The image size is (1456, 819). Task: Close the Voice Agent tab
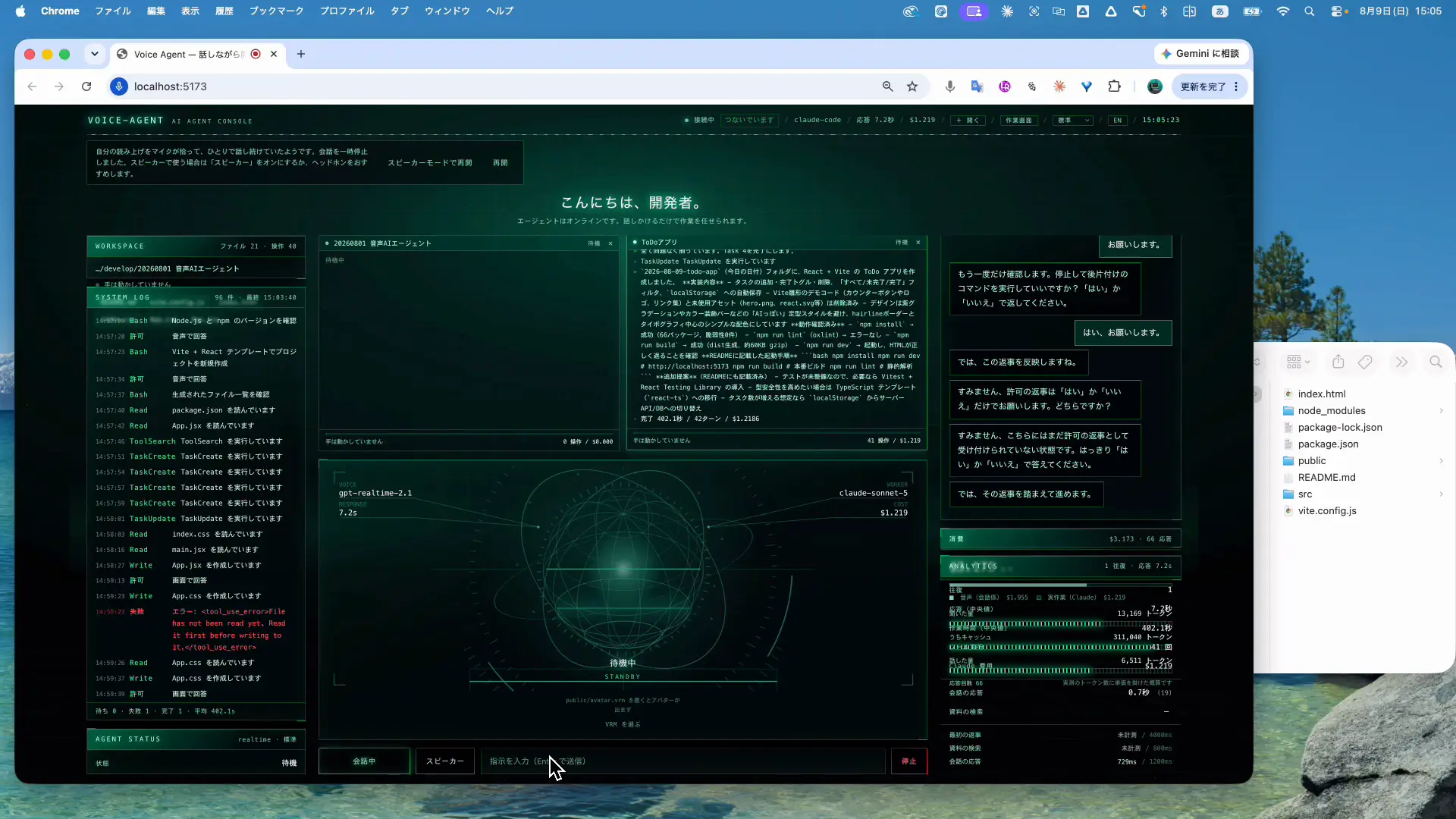[274, 54]
